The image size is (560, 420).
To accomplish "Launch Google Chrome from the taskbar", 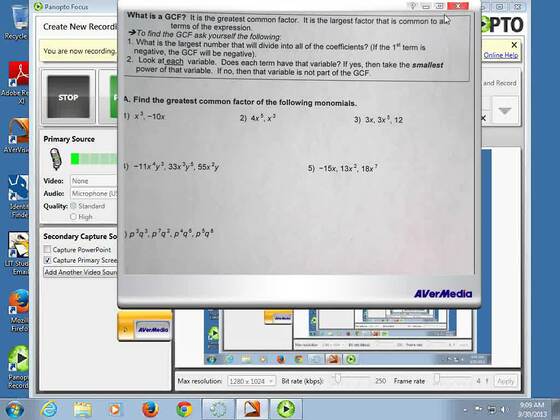I will click(x=184, y=409).
